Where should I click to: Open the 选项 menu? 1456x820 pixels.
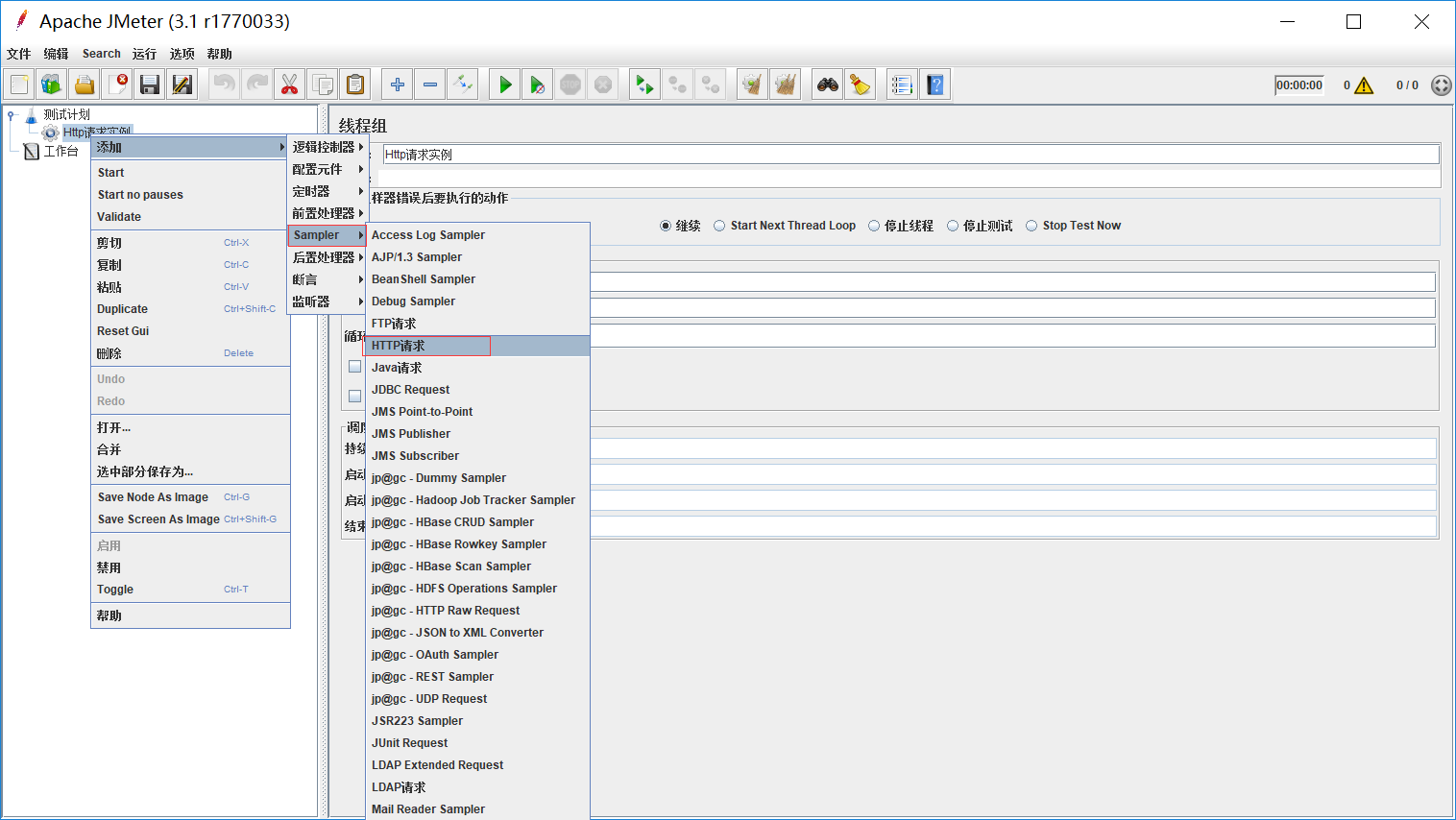click(182, 54)
